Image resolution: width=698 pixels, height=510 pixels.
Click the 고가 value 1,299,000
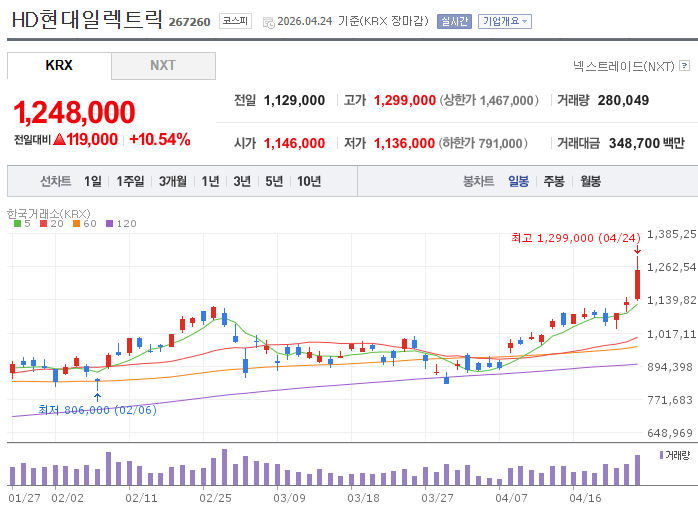(x=405, y=101)
